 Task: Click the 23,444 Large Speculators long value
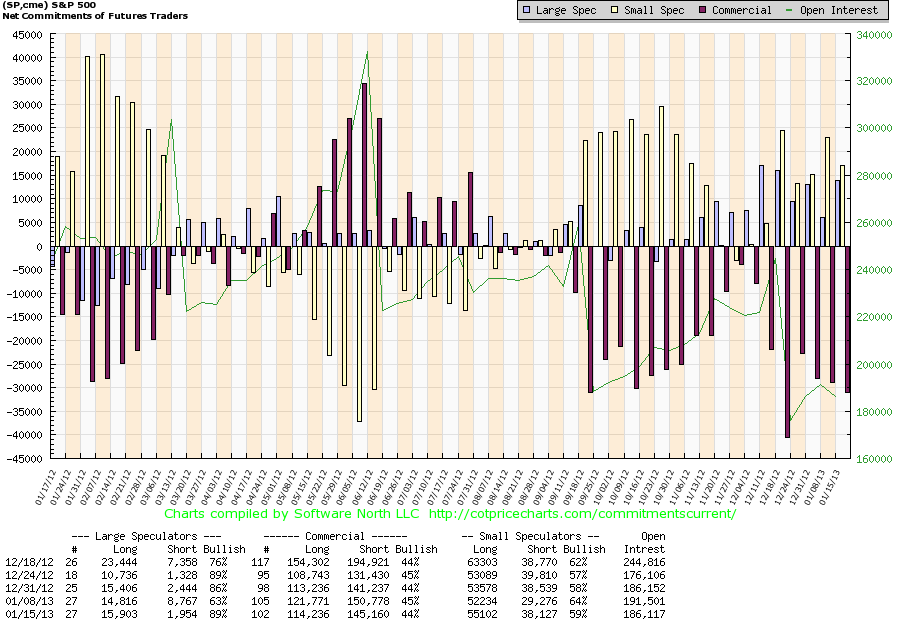[119, 563]
